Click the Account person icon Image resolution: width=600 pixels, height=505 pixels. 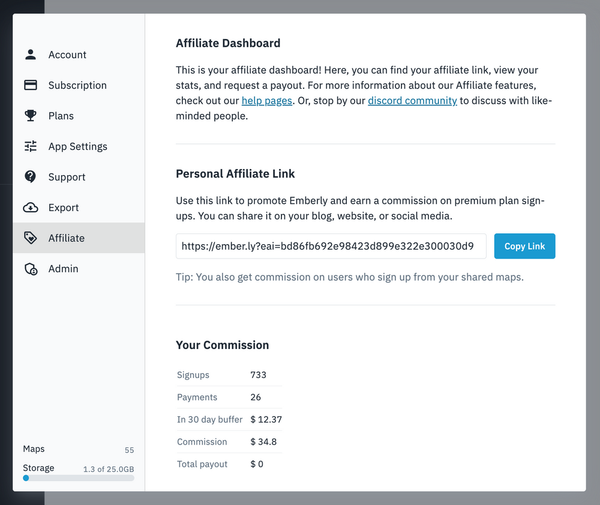tap(30, 55)
